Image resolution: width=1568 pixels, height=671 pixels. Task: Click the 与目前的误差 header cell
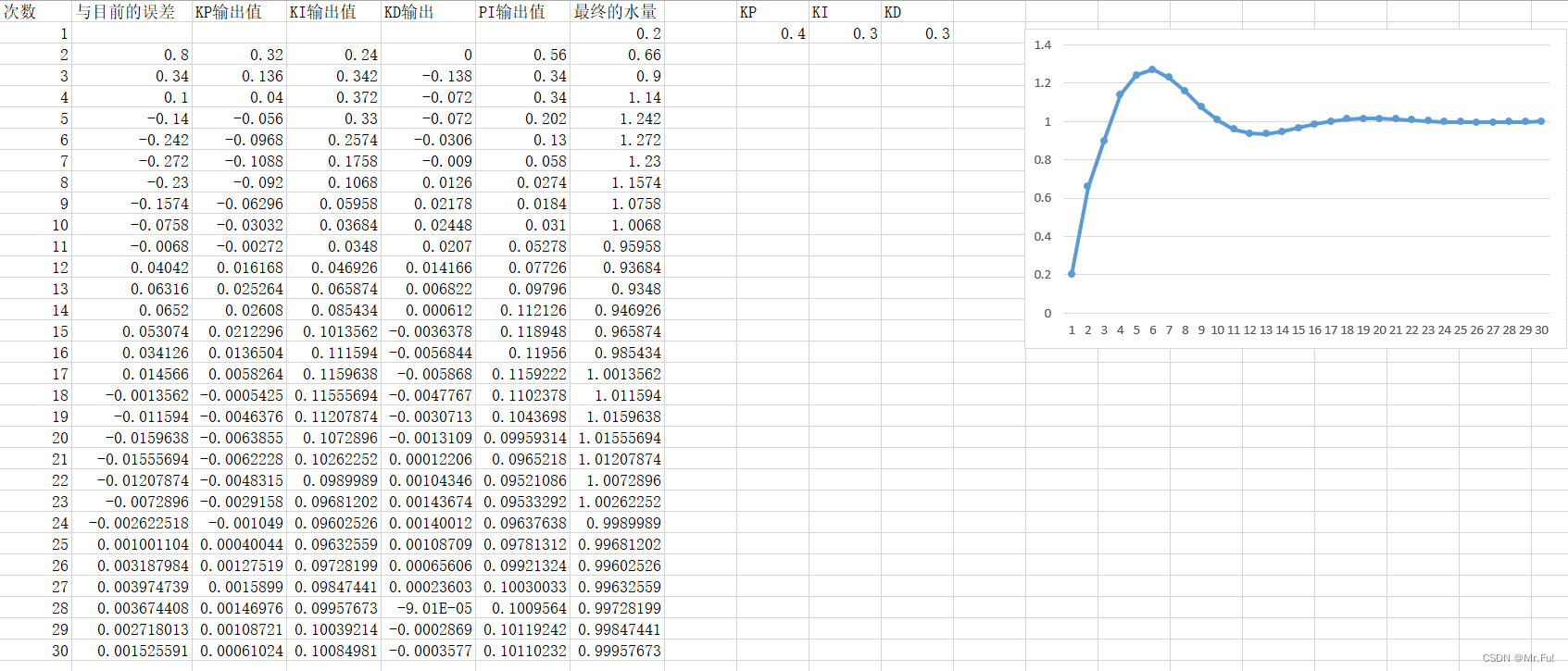point(132,11)
